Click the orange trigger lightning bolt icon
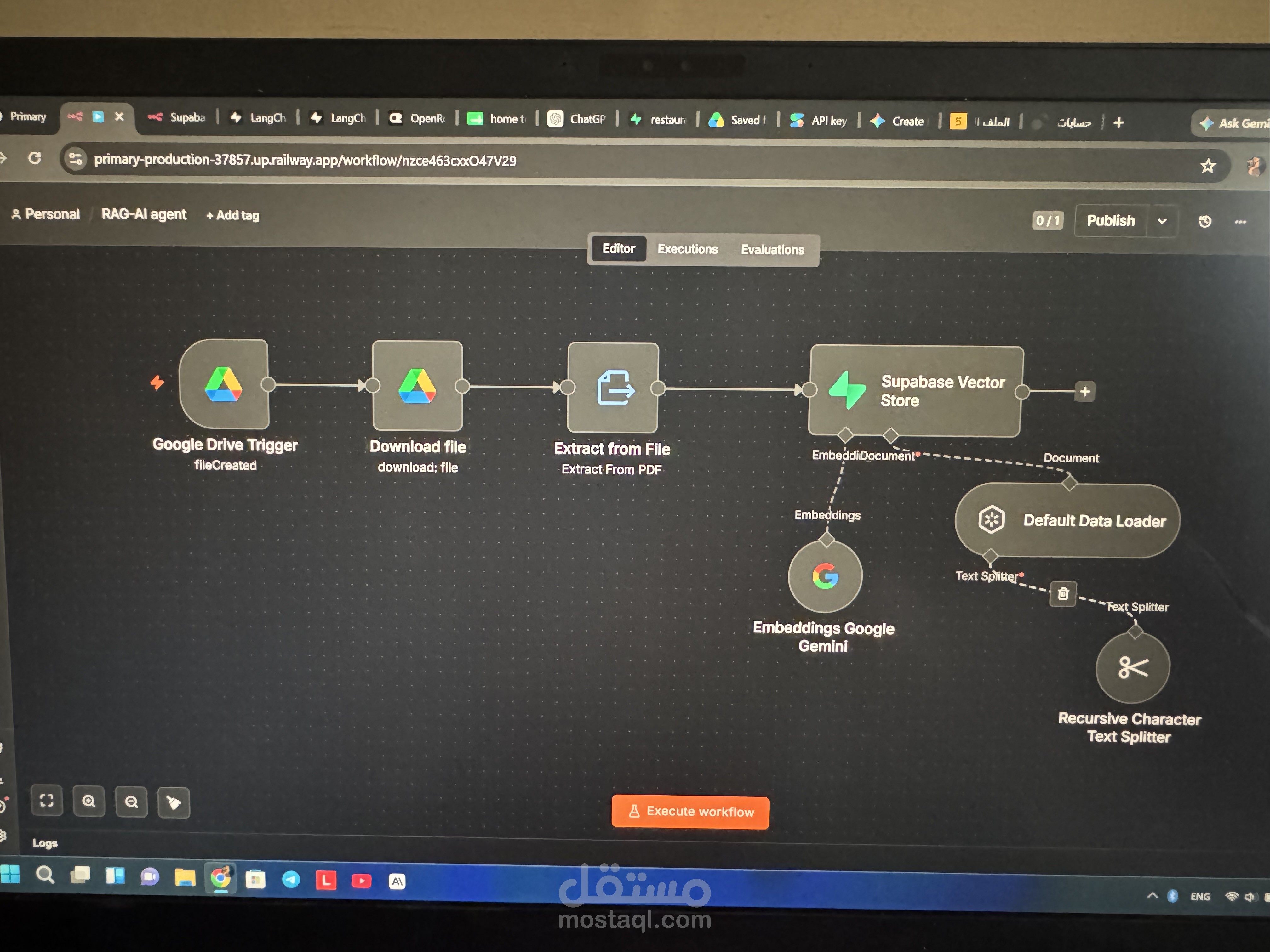Screen dimensions: 1270x952 (x=157, y=382)
